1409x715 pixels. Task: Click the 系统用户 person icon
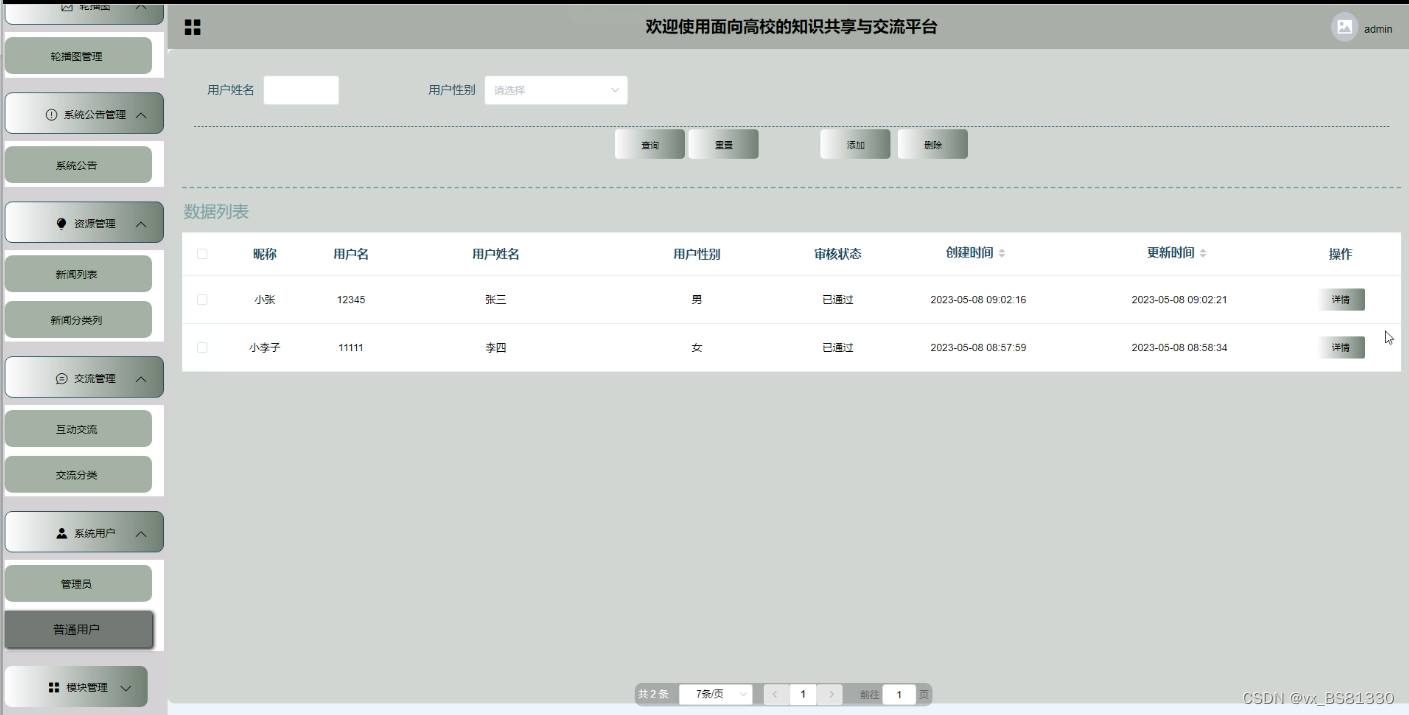click(62, 534)
